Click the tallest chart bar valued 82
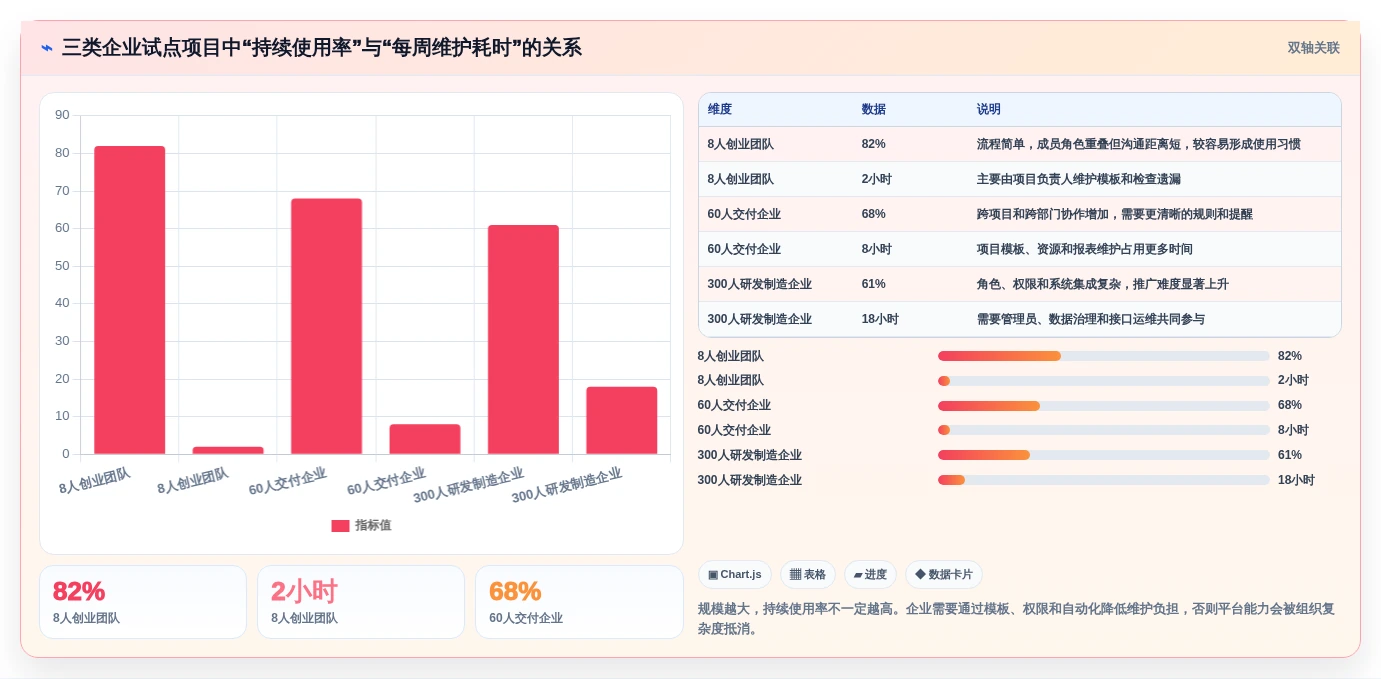 pyautogui.click(x=130, y=300)
